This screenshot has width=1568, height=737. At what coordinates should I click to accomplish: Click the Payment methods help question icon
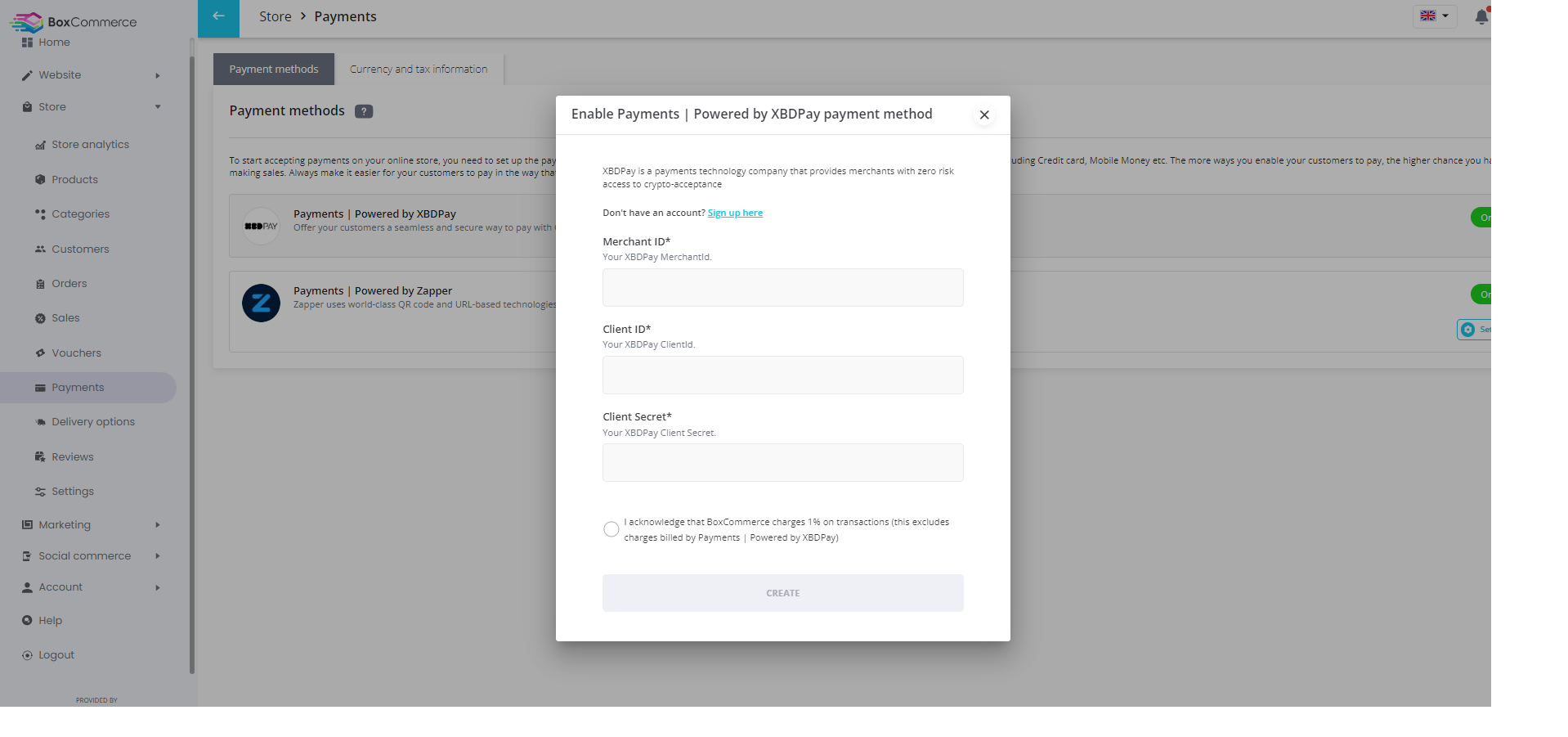(x=364, y=111)
